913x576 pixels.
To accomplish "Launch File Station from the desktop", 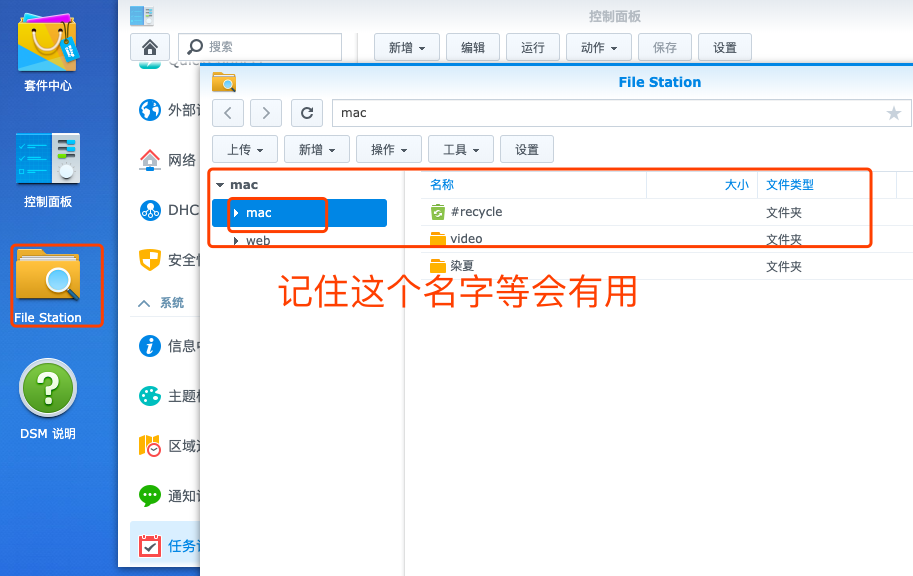I will [x=48, y=280].
